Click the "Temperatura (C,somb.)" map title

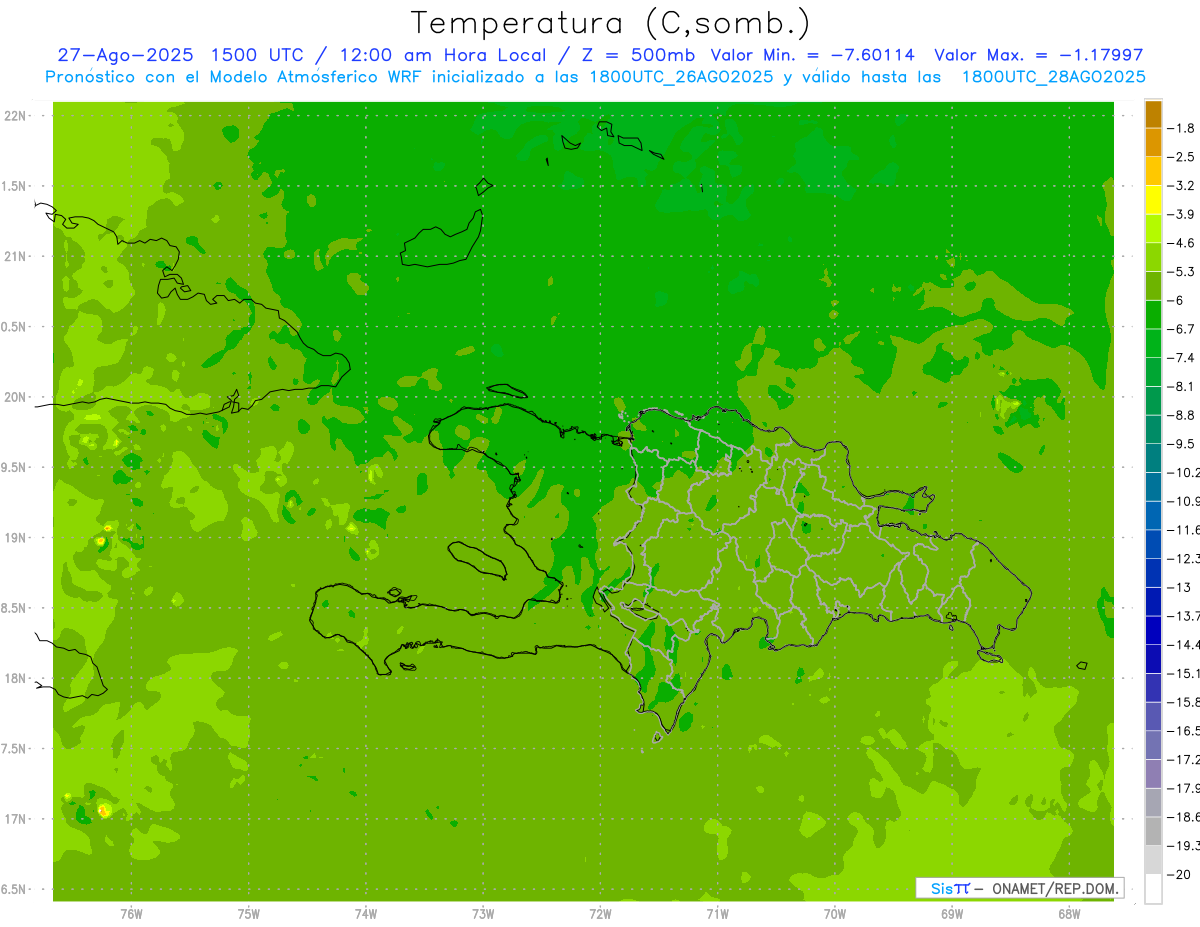click(x=610, y=23)
